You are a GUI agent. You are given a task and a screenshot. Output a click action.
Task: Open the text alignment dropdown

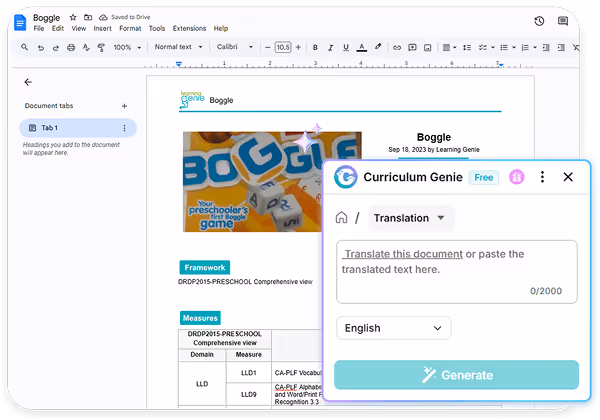449,47
